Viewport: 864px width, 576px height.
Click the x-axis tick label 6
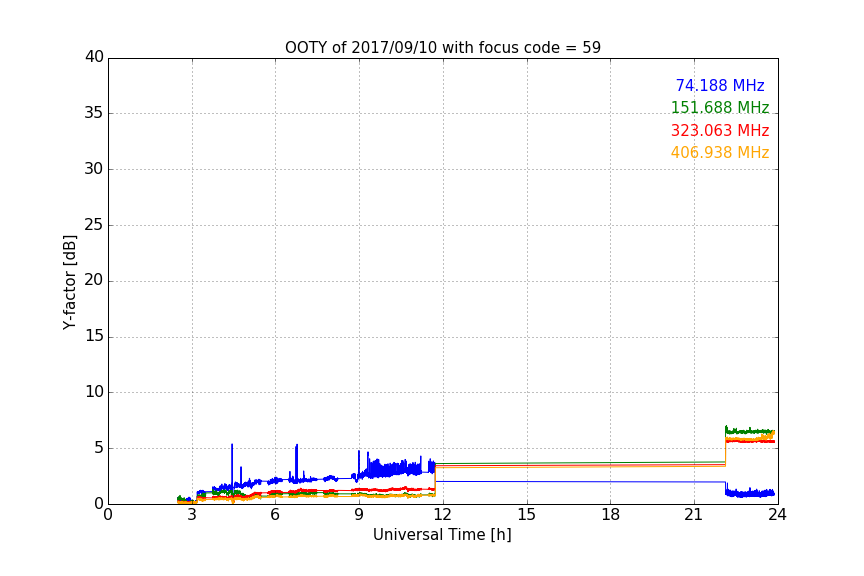[275, 515]
